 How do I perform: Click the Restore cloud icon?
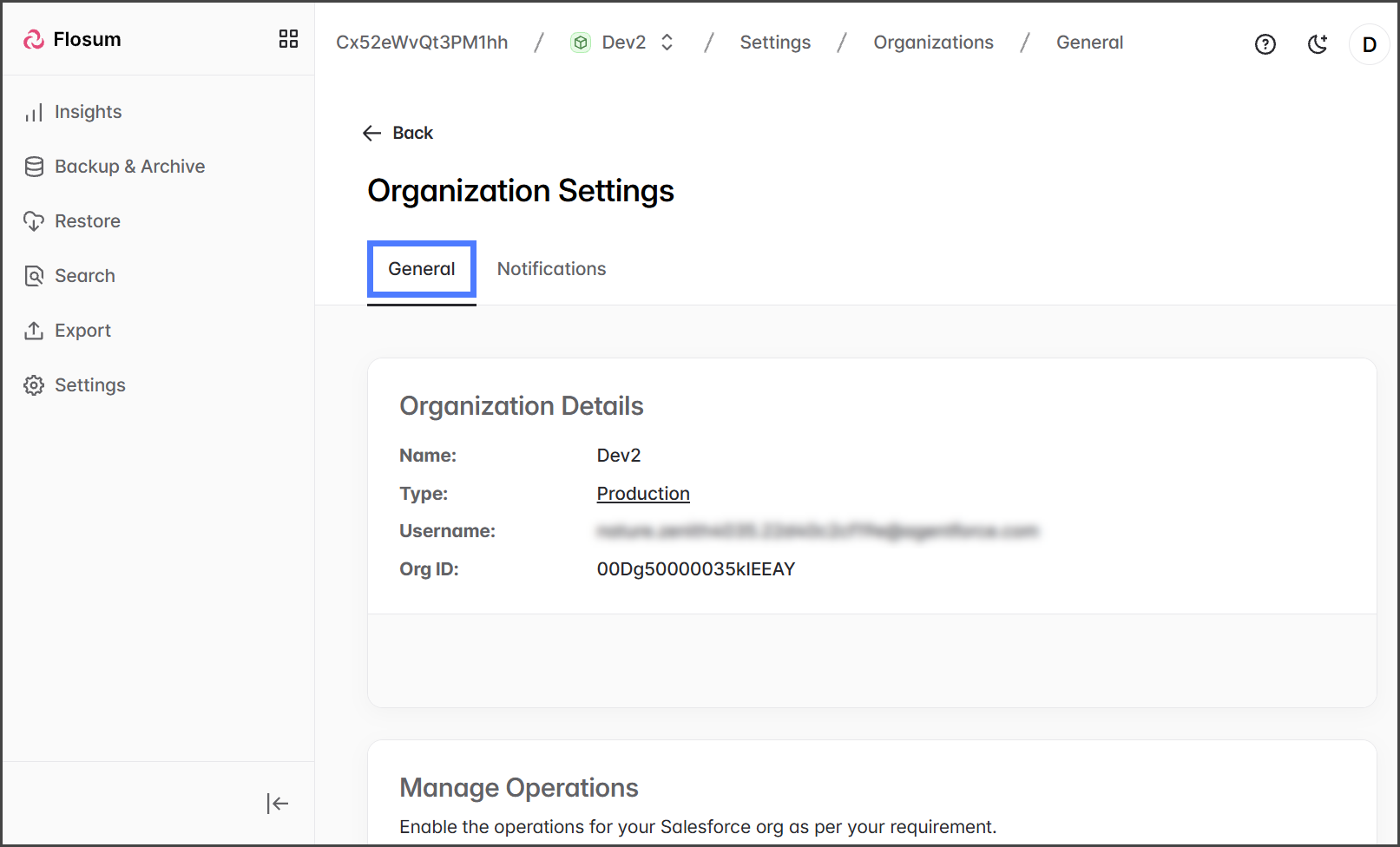[34, 221]
